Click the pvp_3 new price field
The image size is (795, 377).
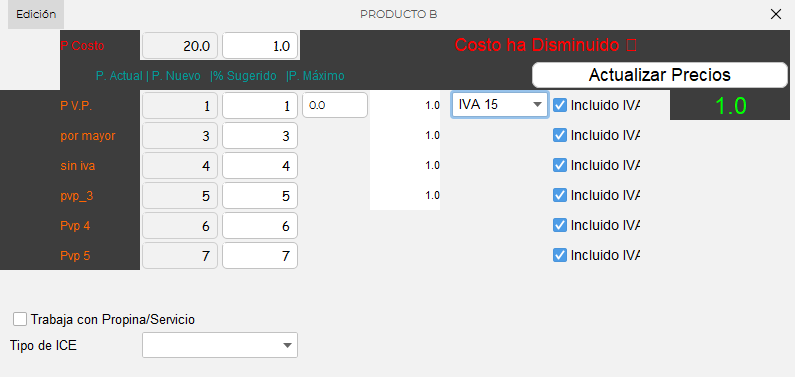point(260,196)
